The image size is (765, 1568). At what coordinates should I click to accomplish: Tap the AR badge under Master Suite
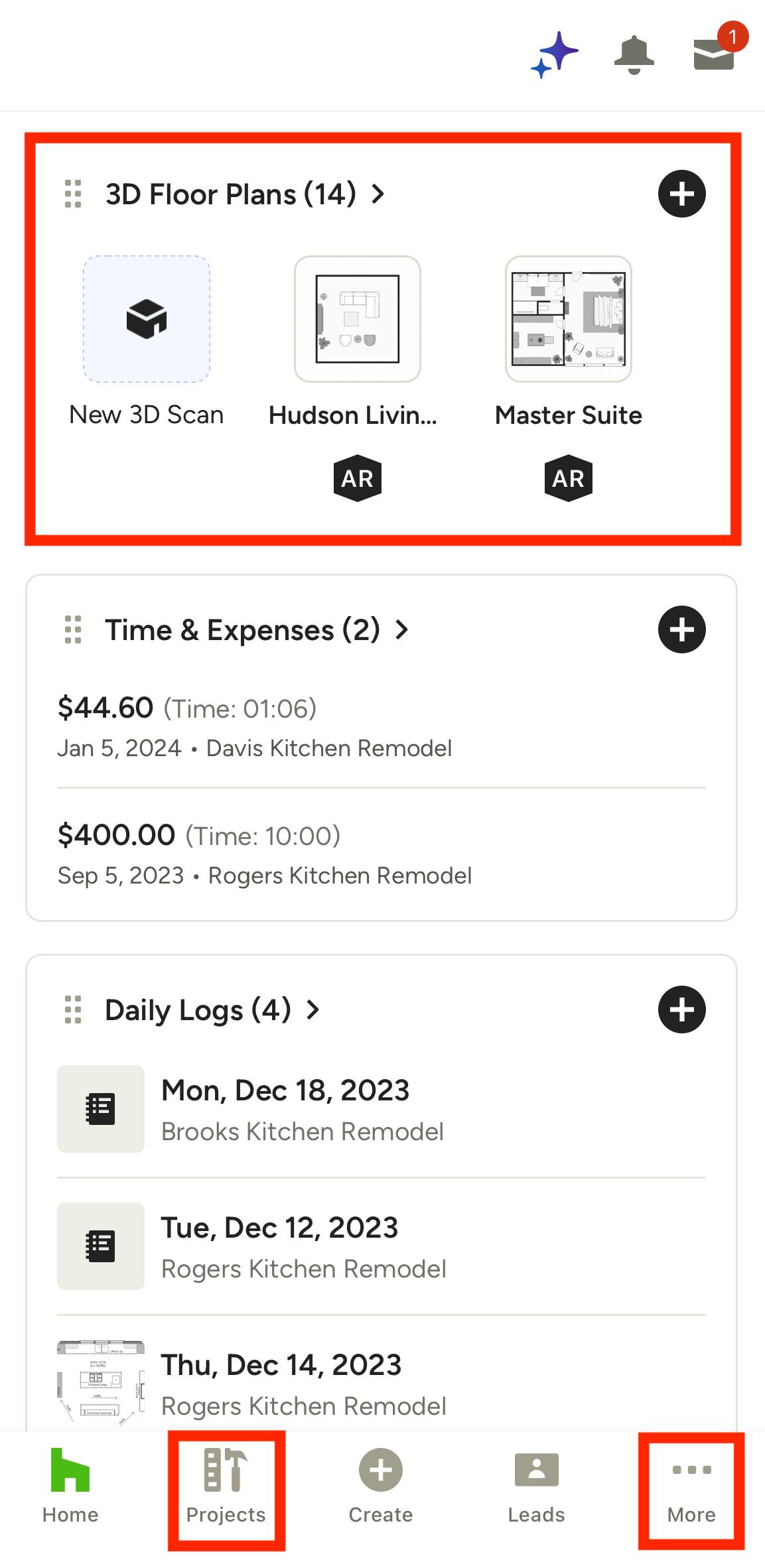click(x=569, y=478)
